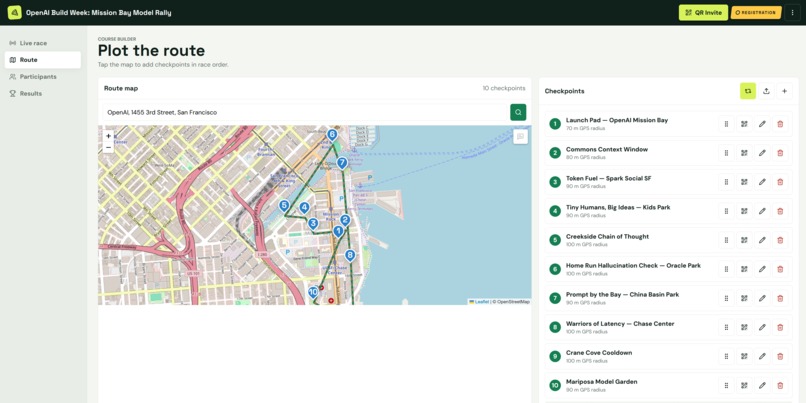Show QR code for Commons Context Window
Image resolution: width=806 pixels, height=403 pixels.
click(x=744, y=153)
